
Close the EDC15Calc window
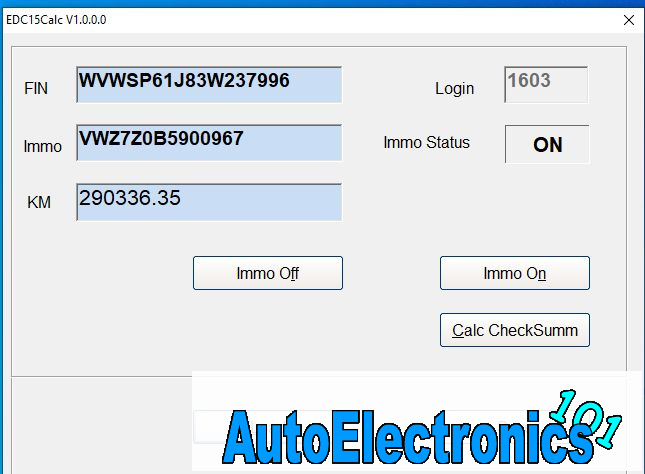[628, 19]
